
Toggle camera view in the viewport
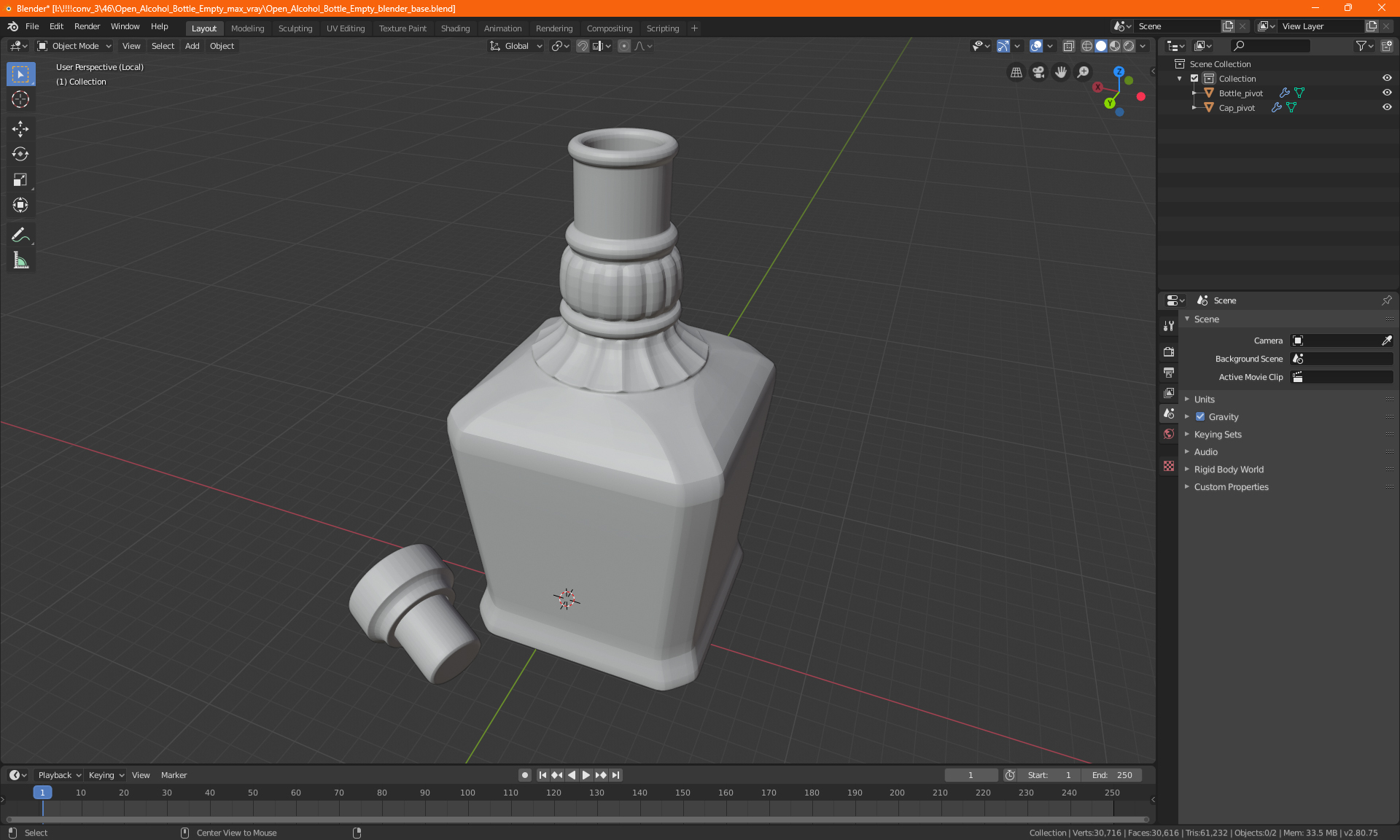tap(1038, 72)
